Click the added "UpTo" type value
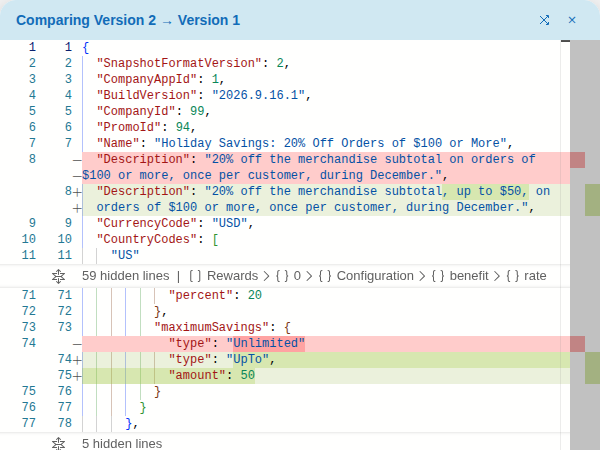This screenshot has width=600, height=450. pyautogui.click(x=248, y=359)
